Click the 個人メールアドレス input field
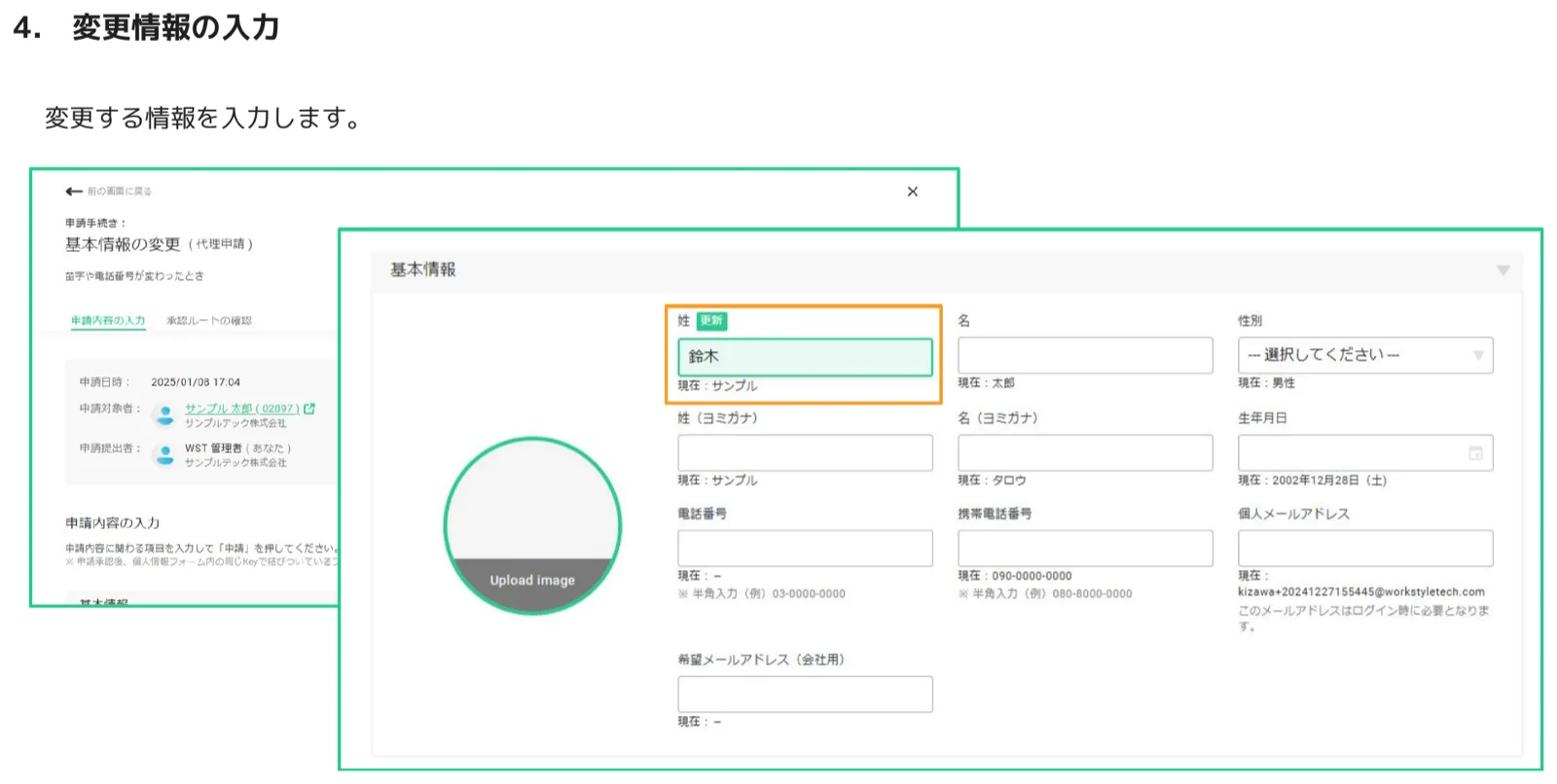 coord(1365,548)
